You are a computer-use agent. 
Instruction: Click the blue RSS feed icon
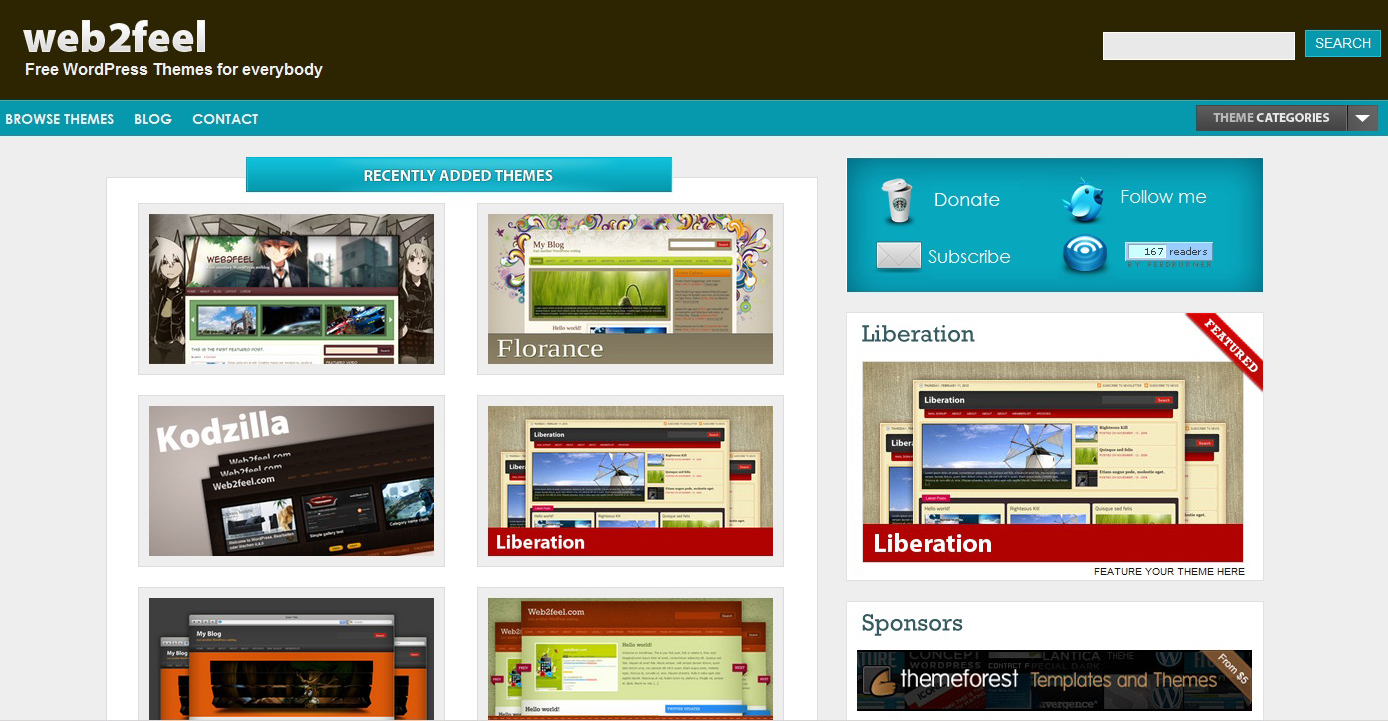pos(1085,254)
